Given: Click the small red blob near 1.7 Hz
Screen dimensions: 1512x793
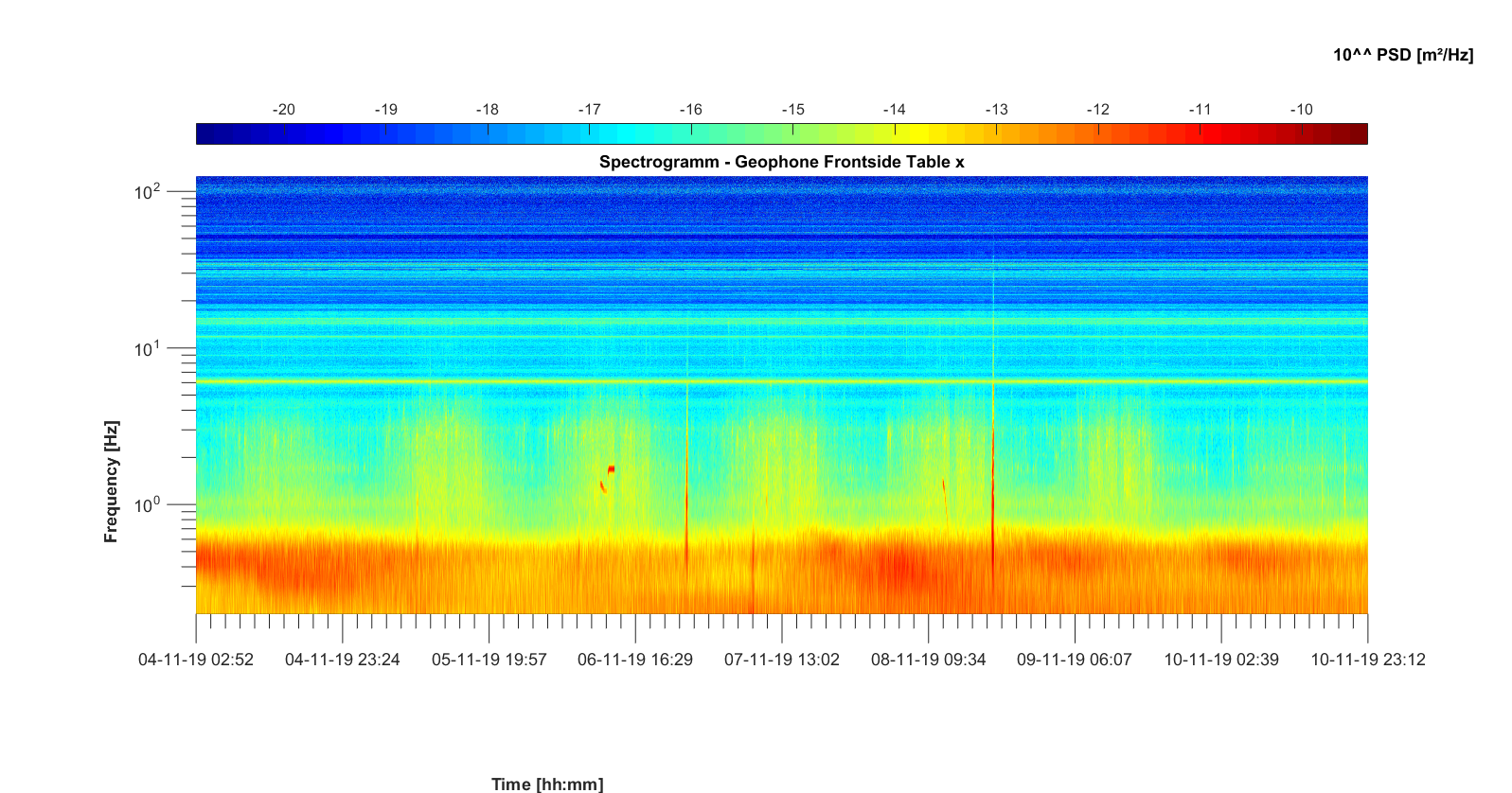Looking at the screenshot, I should pyautogui.click(x=612, y=468).
